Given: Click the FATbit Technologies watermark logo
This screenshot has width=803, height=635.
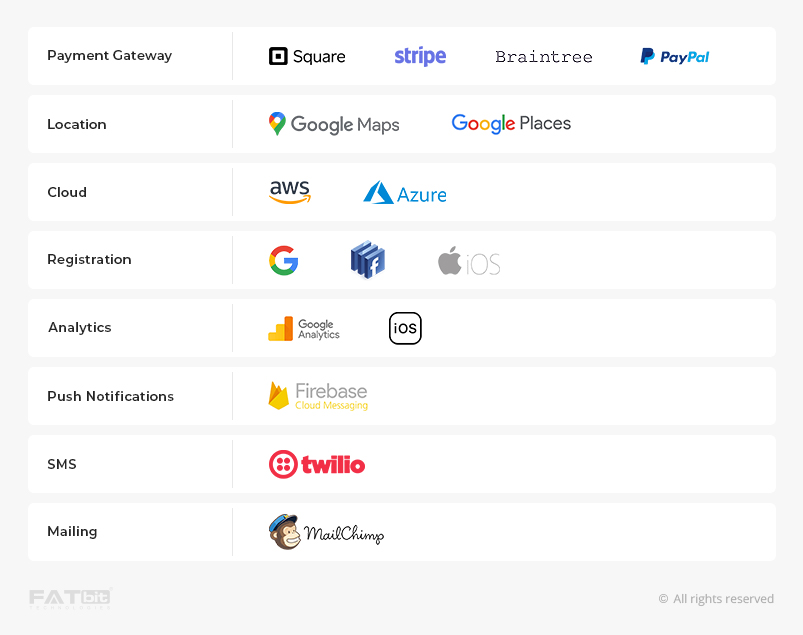Looking at the screenshot, I should pyautogui.click(x=70, y=598).
